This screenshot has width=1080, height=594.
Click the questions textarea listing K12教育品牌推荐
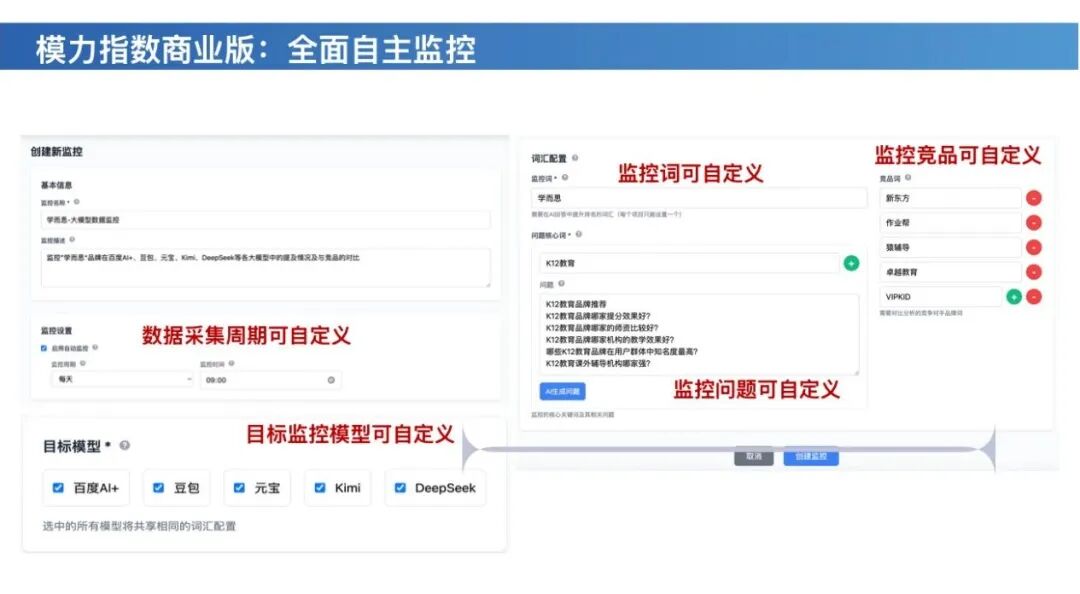[x=698, y=334]
